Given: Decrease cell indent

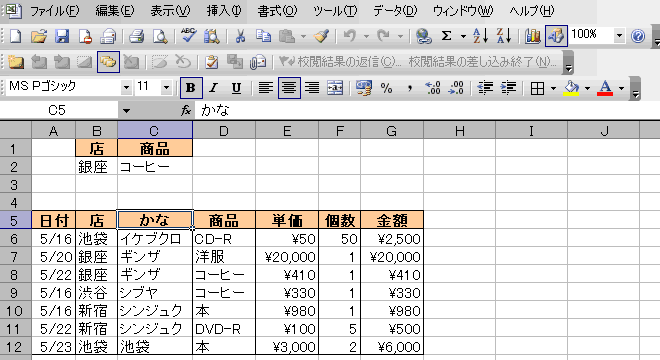Looking at the screenshot, I should [x=485, y=88].
